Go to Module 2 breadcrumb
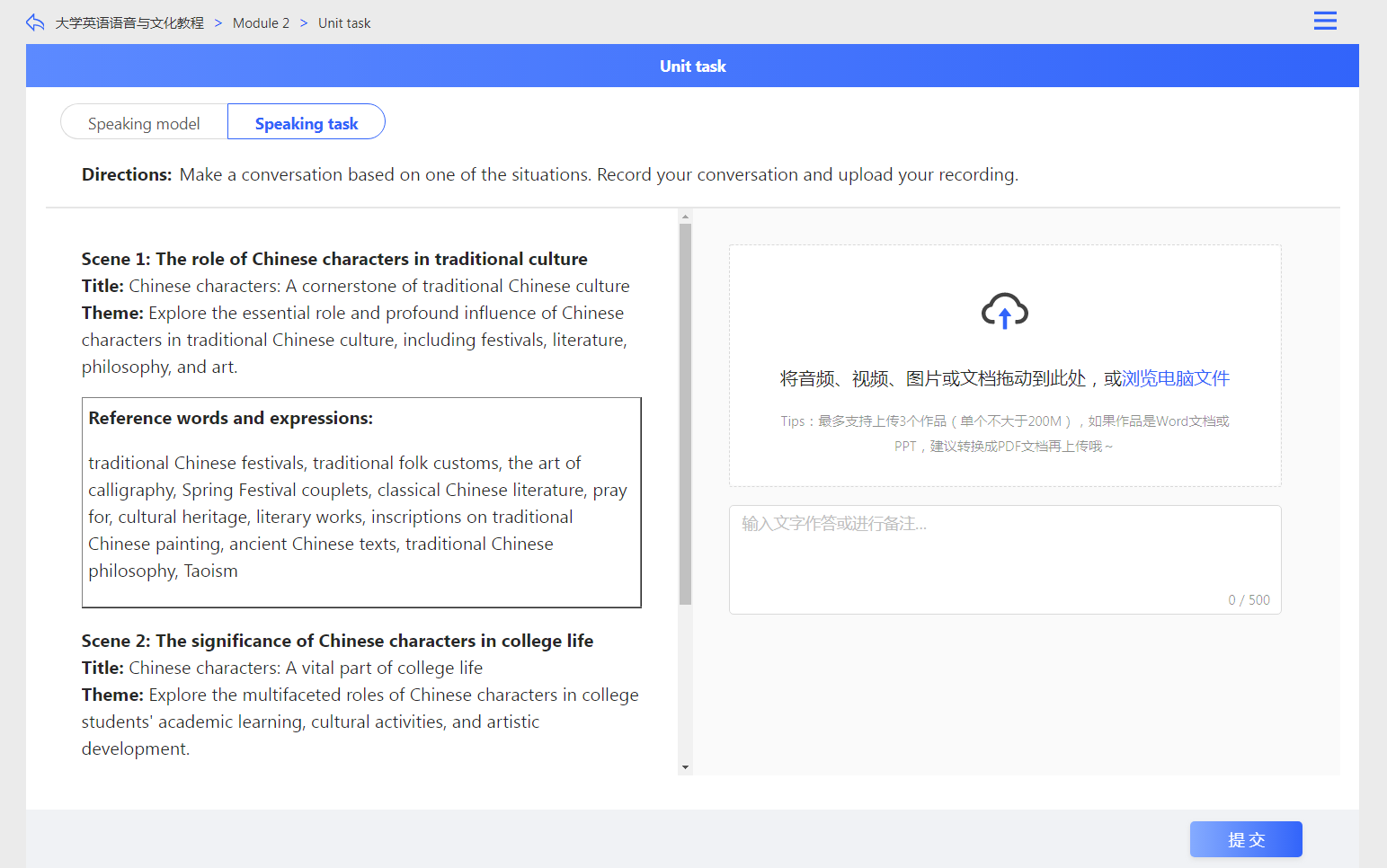This screenshot has width=1387, height=868. point(261,23)
